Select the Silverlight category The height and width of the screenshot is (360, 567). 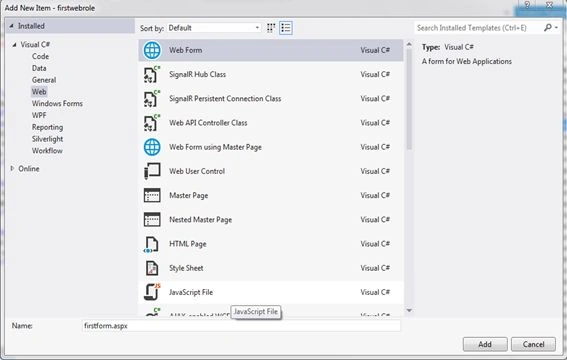pos(47,139)
